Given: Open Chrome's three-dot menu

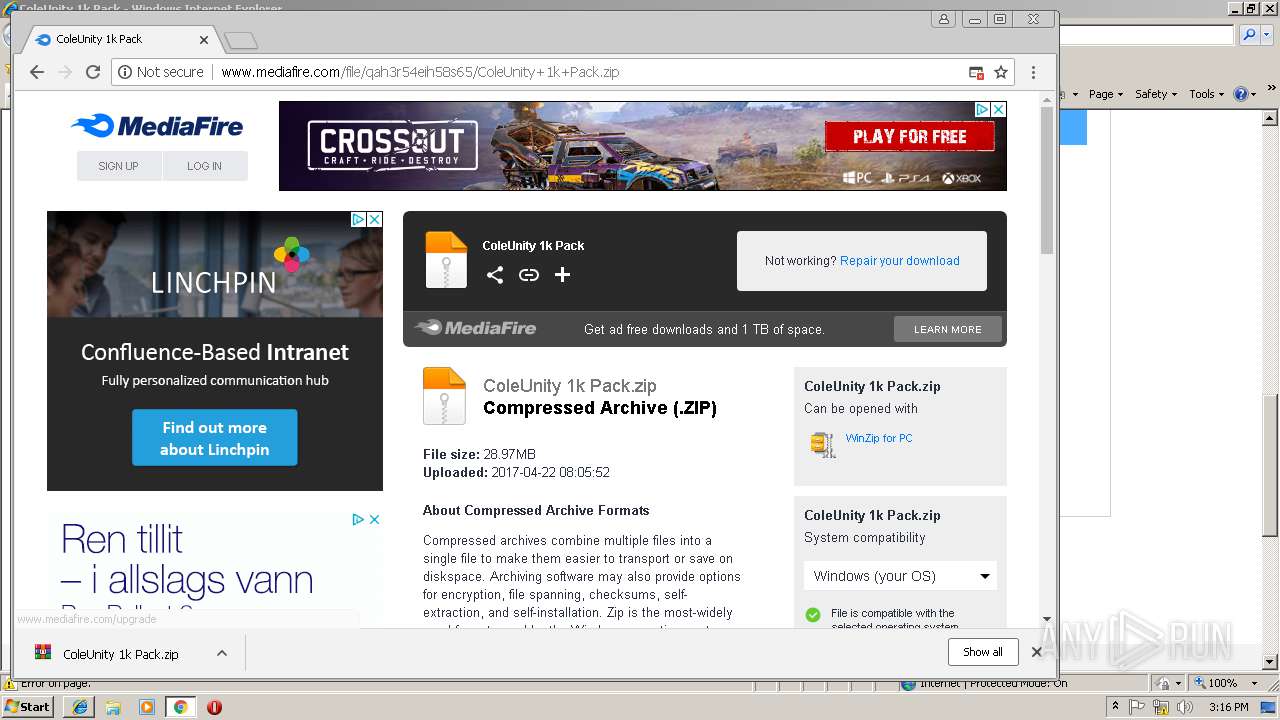Looking at the screenshot, I should coord(1034,72).
